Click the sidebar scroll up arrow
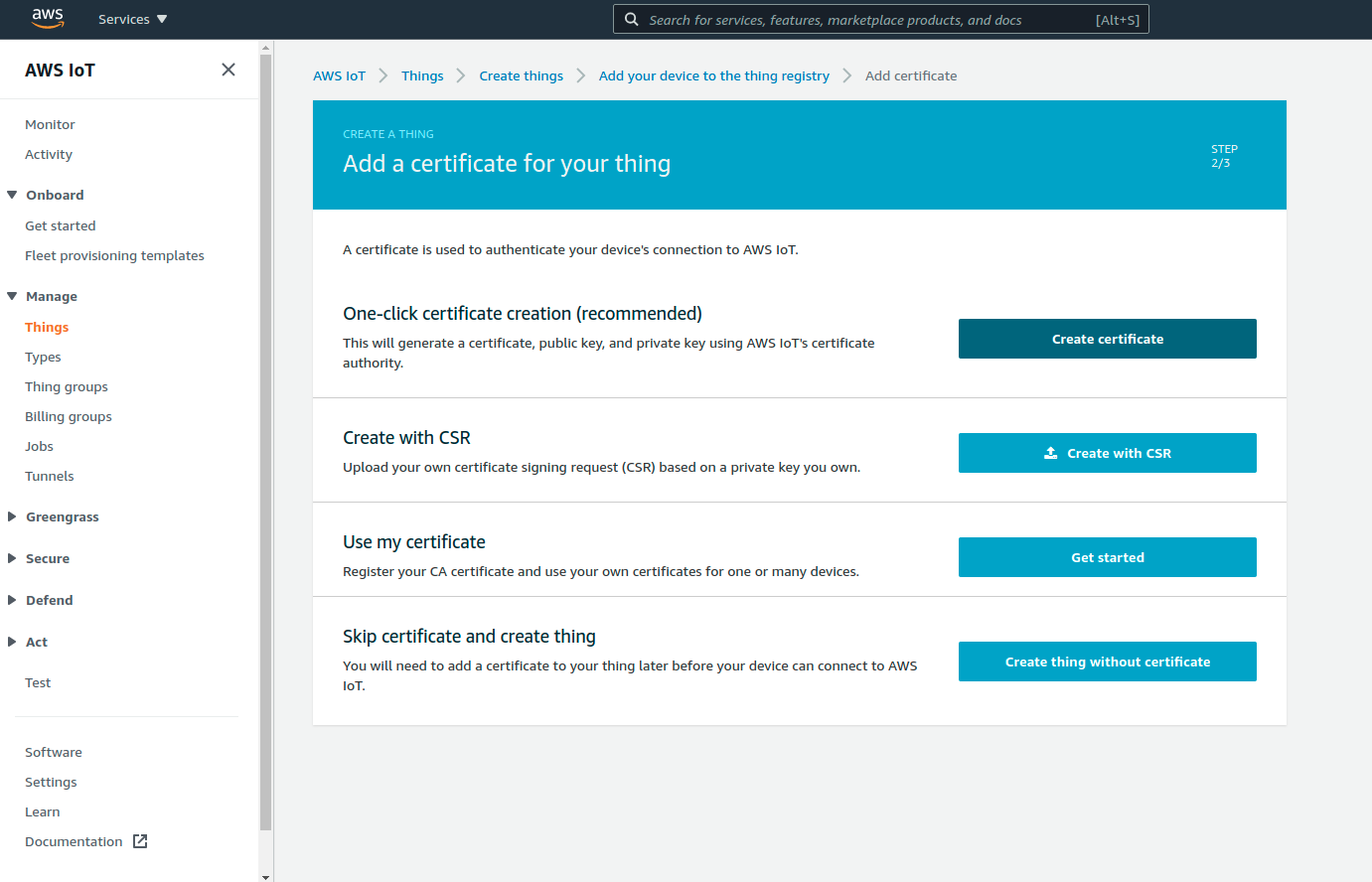1372x882 pixels. click(x=265, y=47)
